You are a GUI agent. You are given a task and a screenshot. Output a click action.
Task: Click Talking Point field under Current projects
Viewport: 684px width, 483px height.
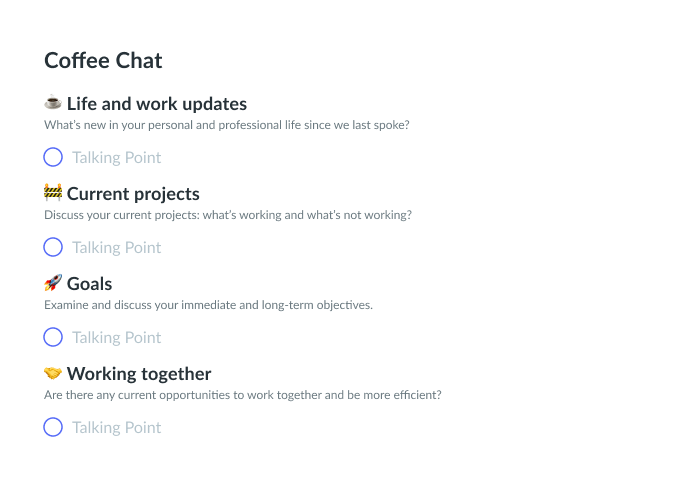[x=116, y=247]
